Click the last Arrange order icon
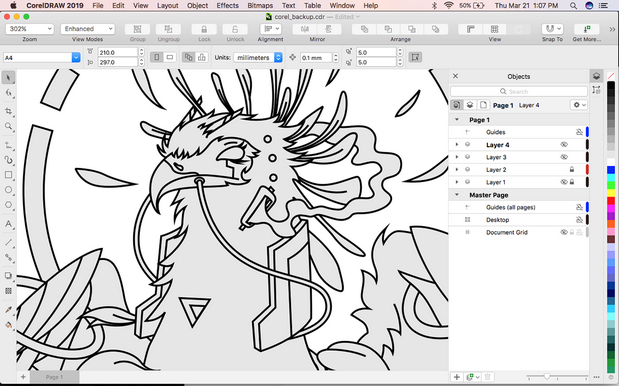Screen dimensions: 619x386 (435, 29)
